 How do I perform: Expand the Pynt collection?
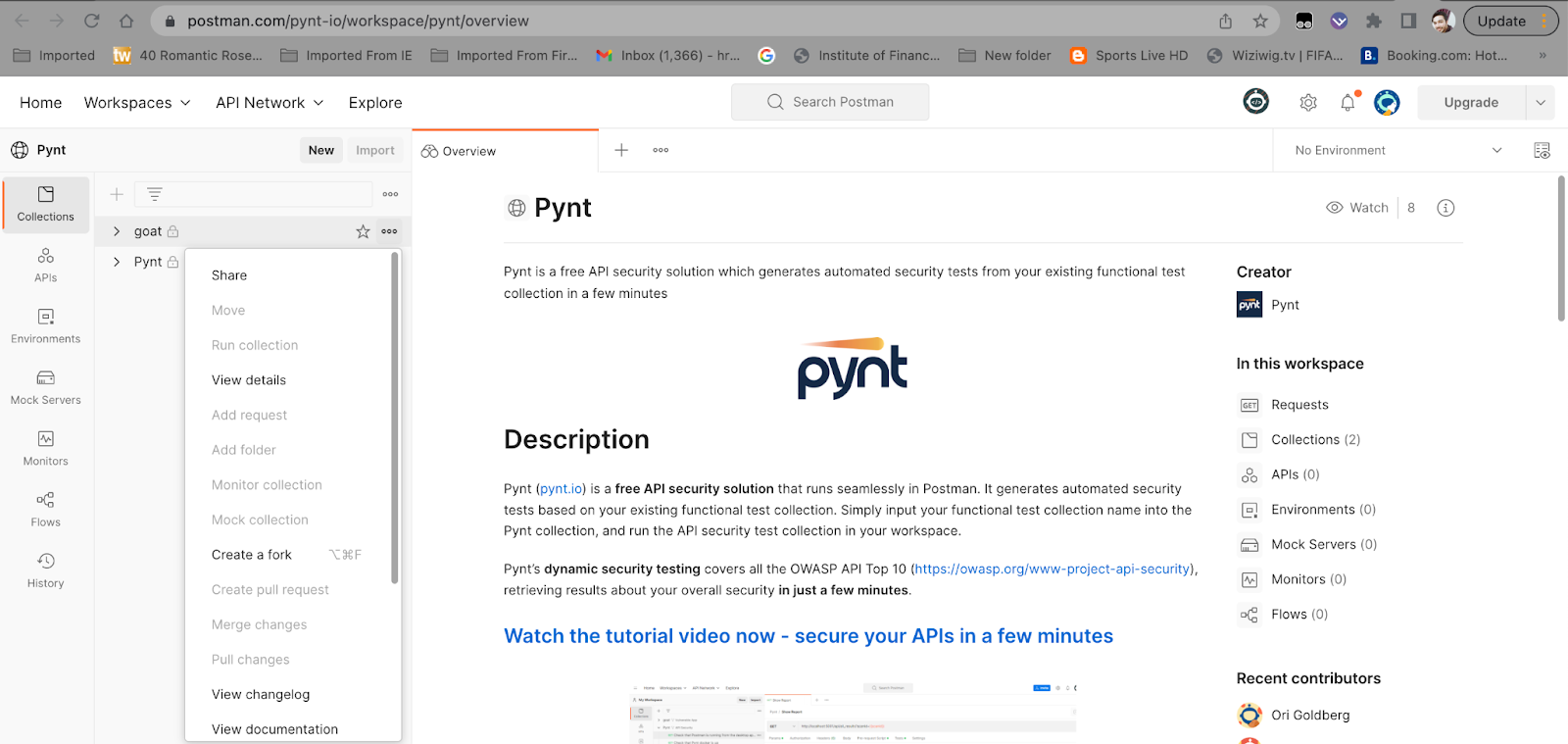[x=117, y=262]
